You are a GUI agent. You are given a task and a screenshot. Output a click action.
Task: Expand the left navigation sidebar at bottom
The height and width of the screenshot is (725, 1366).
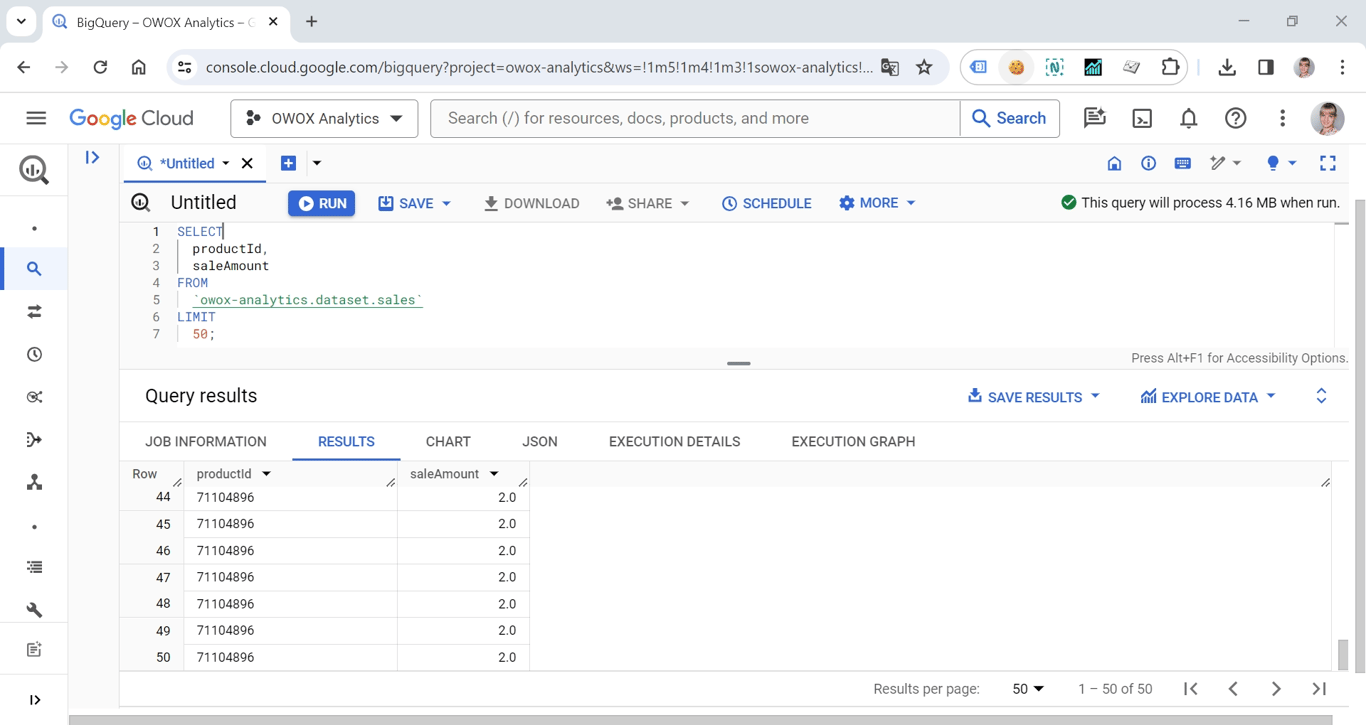point(34,700)
